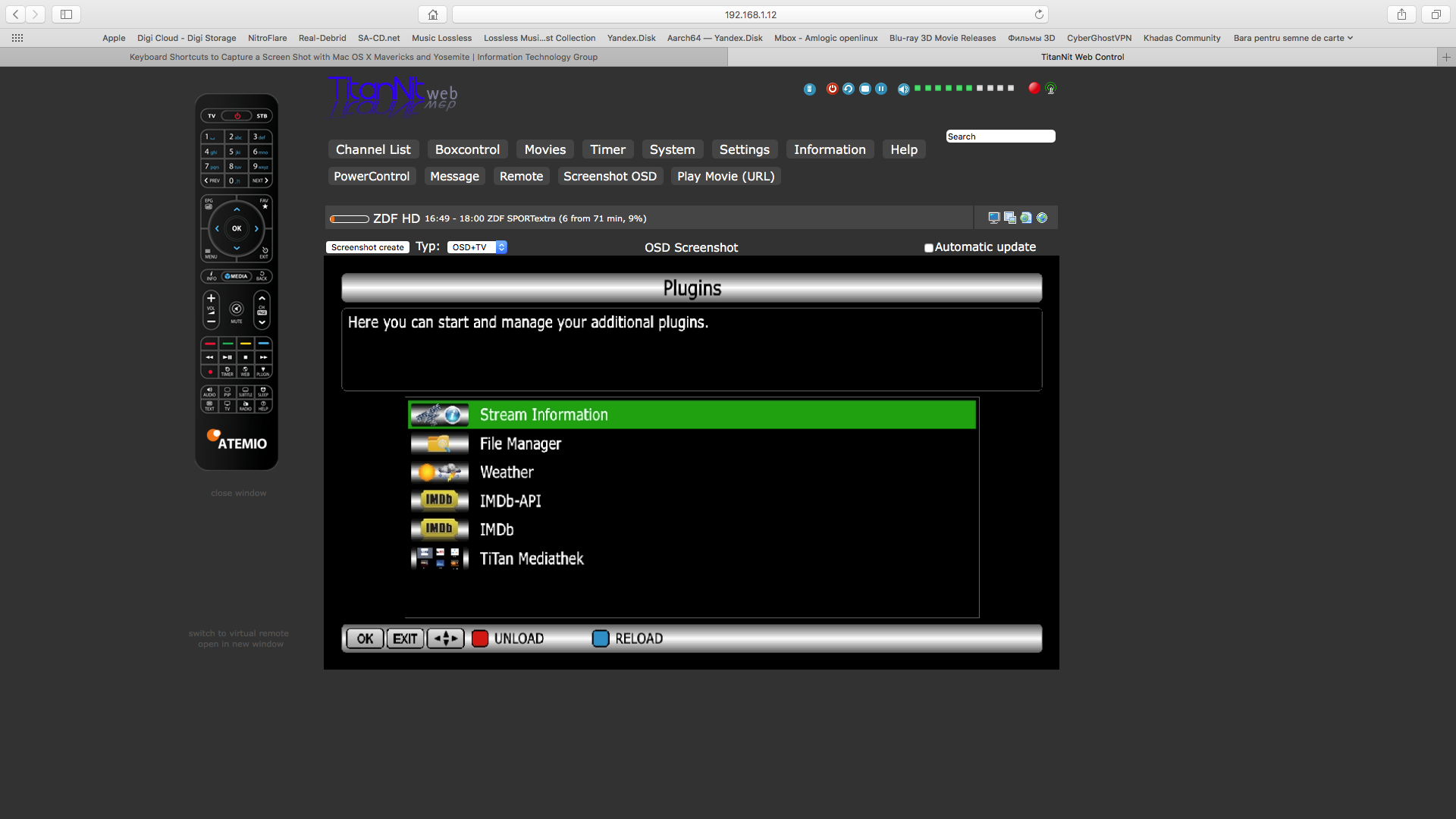1456x819 pixels.
Task: Click the red record dot icon
Action: click(x=1034, y=88)
